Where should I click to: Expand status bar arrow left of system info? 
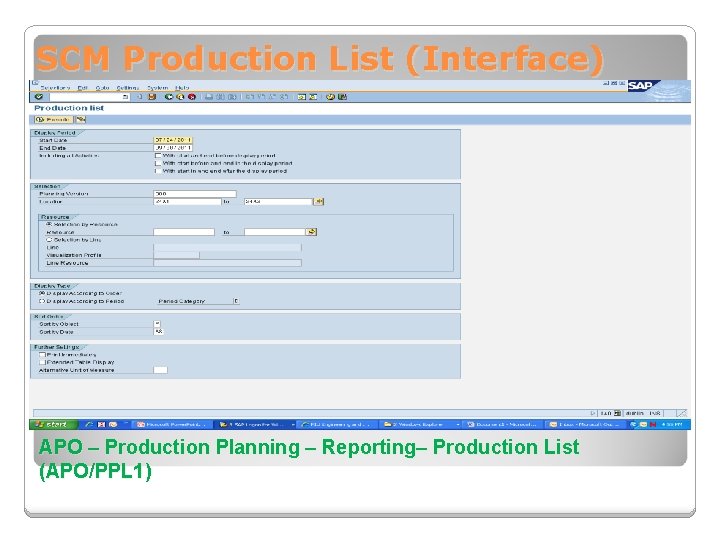click(592, 413)
